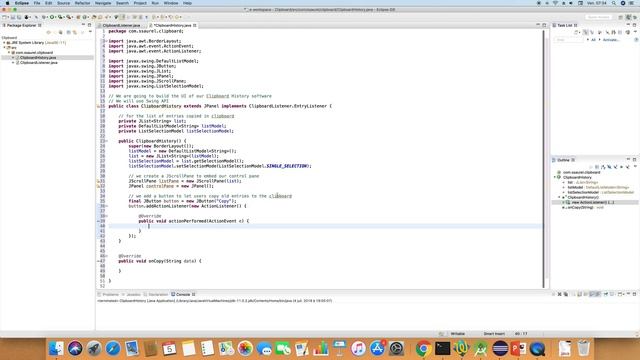
Task: Close the ClipboardHistory.java editor tab
Action: [x=195, y=25]
